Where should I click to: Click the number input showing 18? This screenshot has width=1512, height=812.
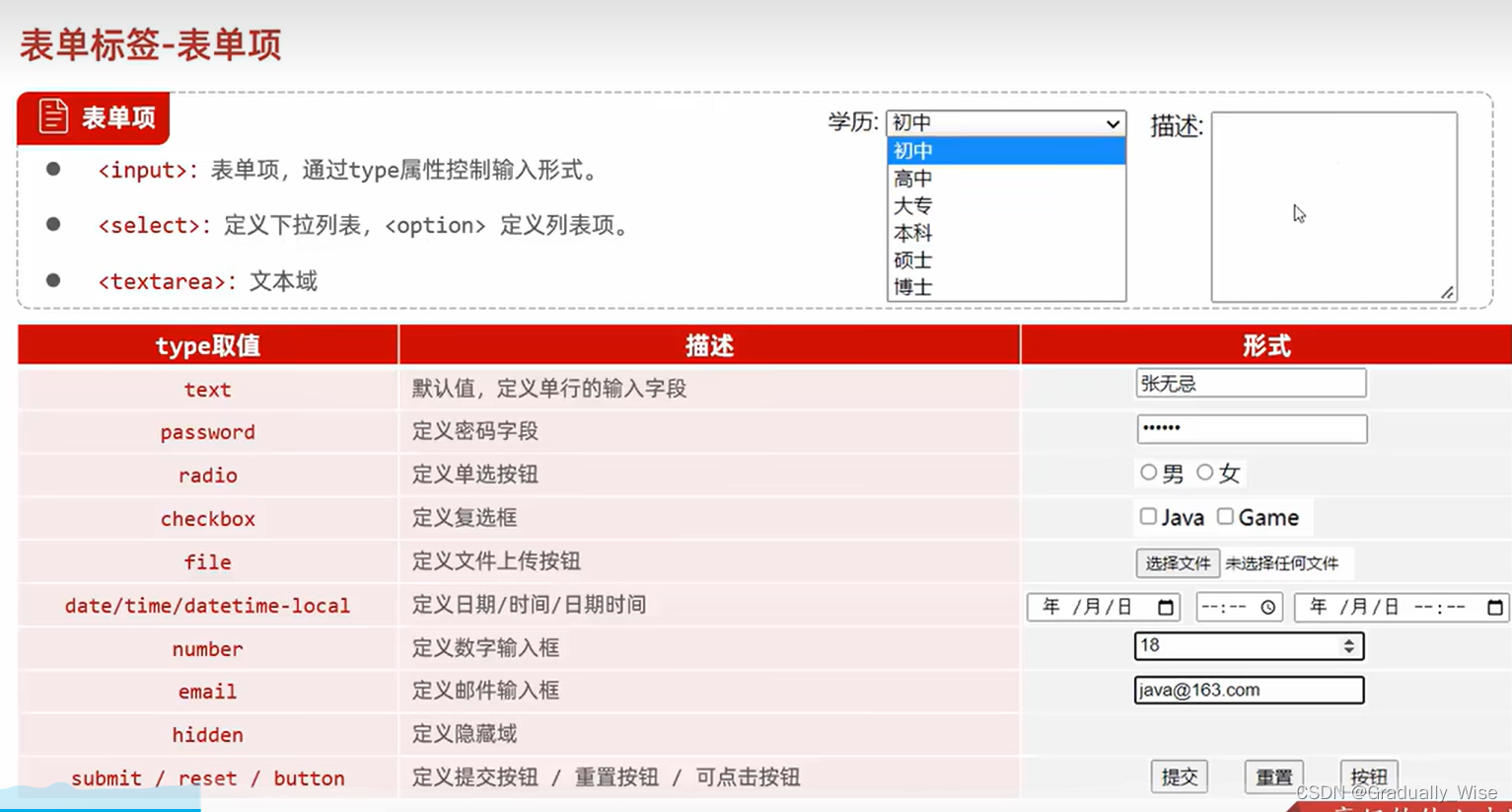click(x=1249, y=646)
